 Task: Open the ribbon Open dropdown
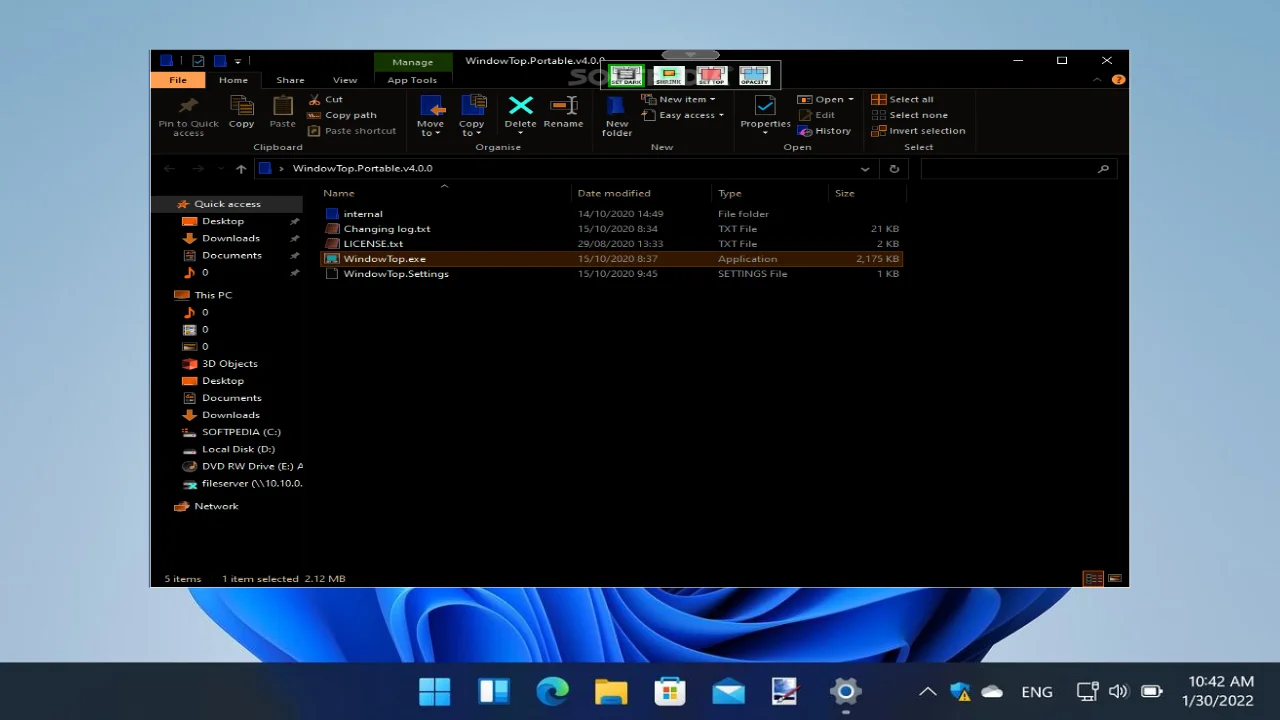tap(825, 99)
